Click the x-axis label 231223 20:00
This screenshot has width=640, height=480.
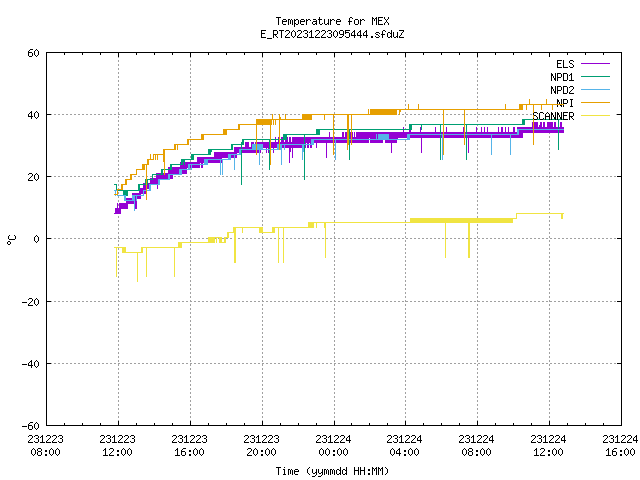tap(262, 446)
